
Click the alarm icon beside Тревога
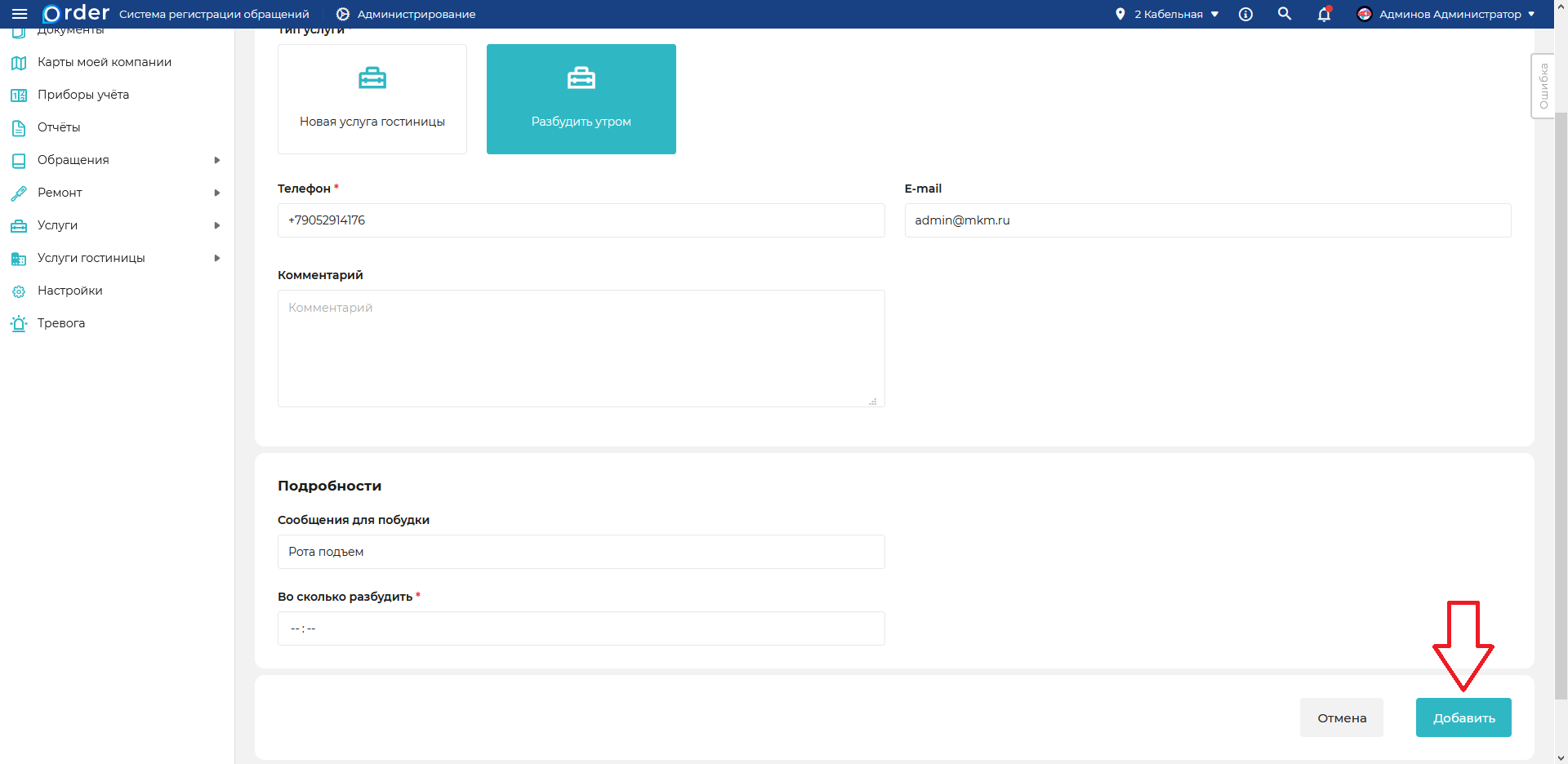point(19,323)
